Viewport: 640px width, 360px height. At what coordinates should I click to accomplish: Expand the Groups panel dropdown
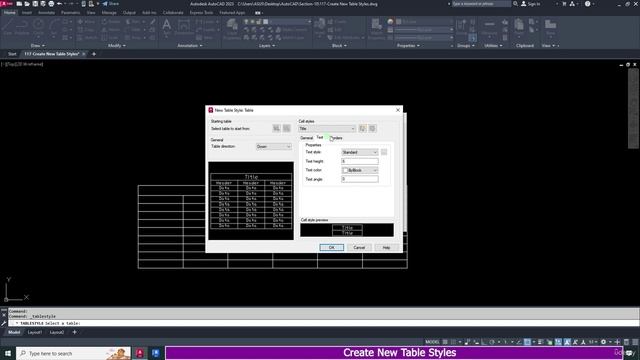466,46
